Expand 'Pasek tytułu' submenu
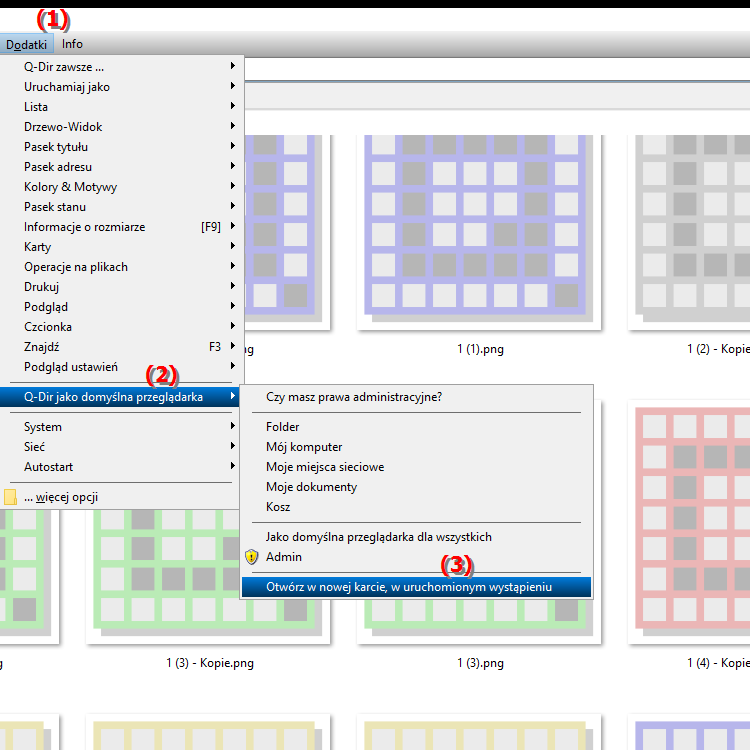 coord(122,147)
